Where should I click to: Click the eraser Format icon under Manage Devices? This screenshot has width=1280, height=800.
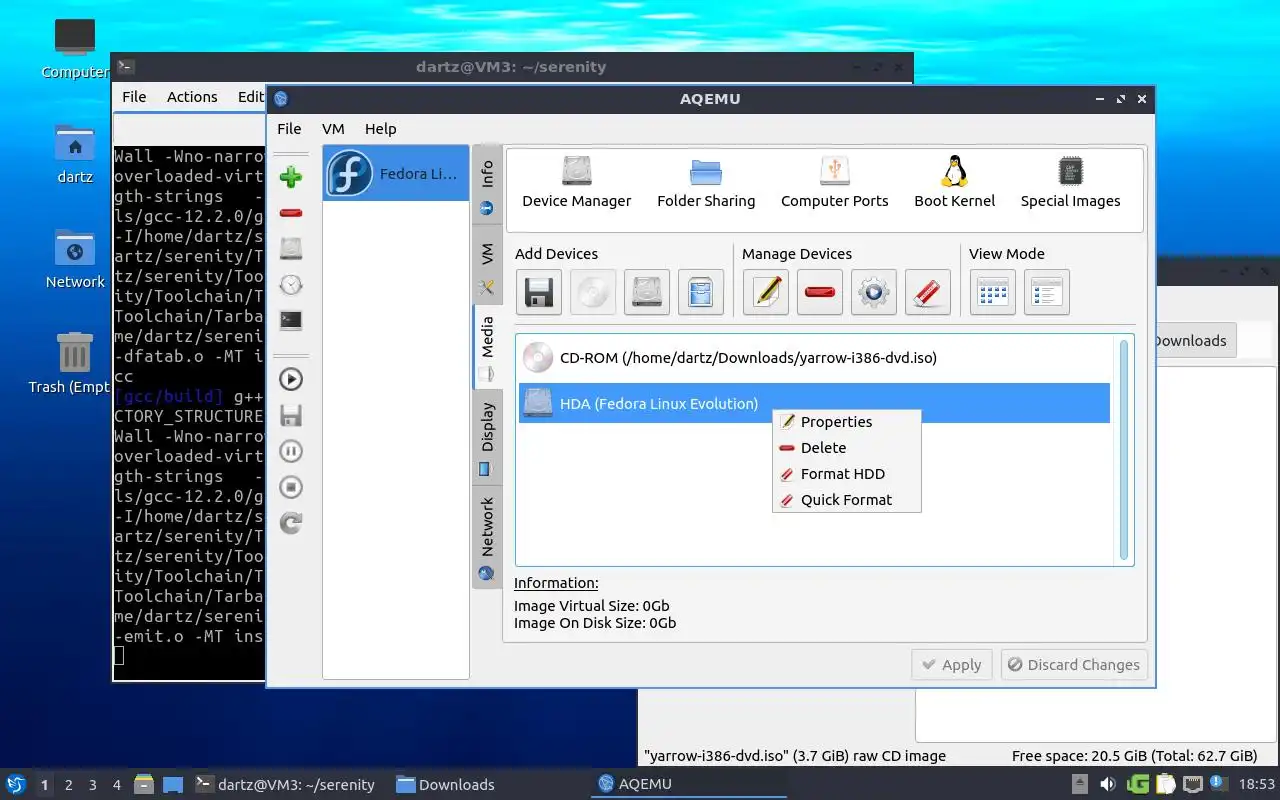click(x=928, y=293)
